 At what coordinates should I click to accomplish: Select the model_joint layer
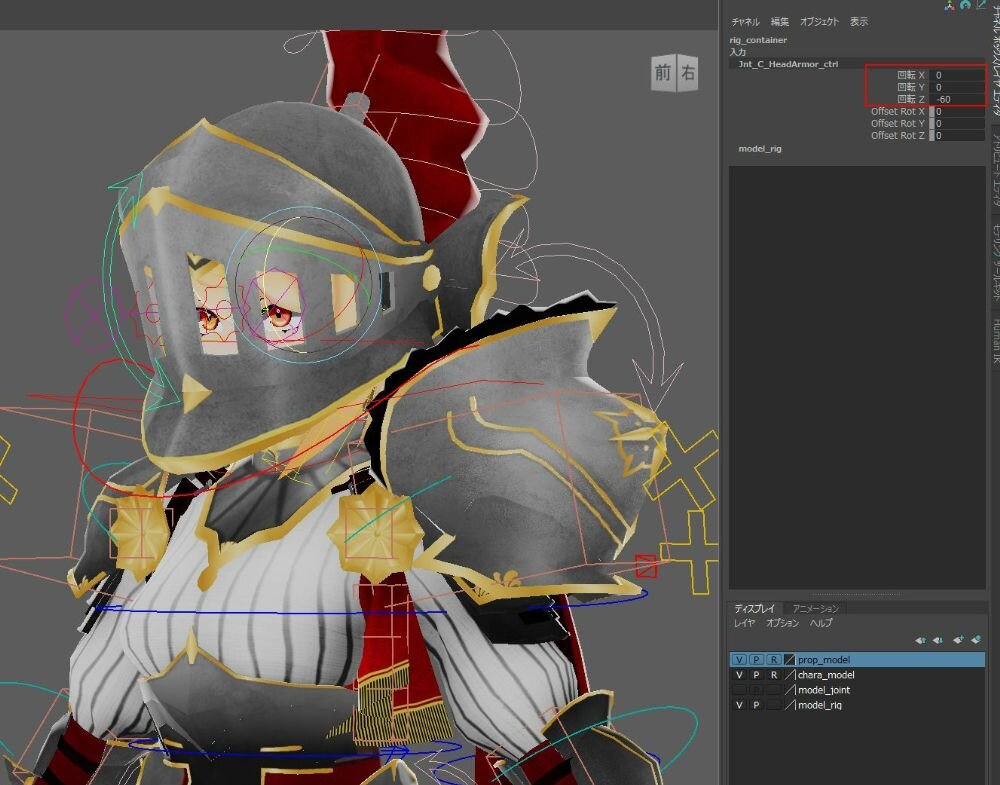coord(824,690)
